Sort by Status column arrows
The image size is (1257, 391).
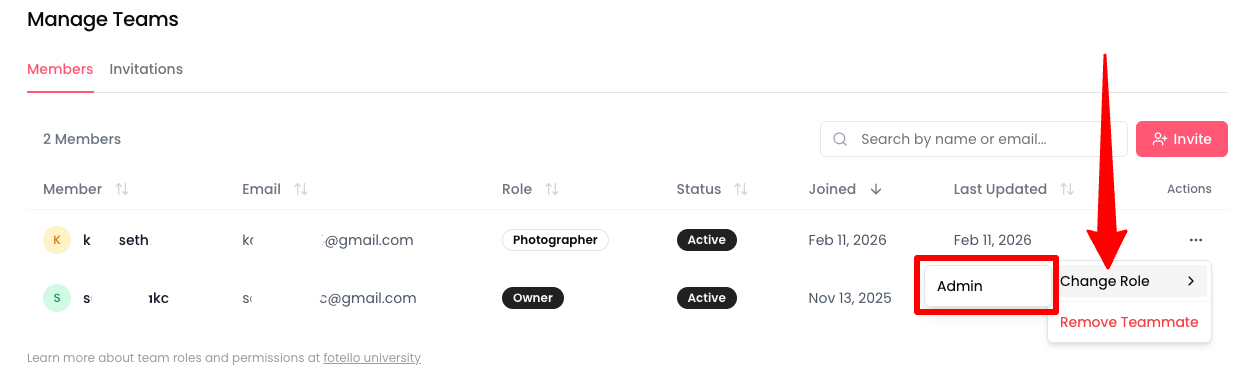[741, 189]
